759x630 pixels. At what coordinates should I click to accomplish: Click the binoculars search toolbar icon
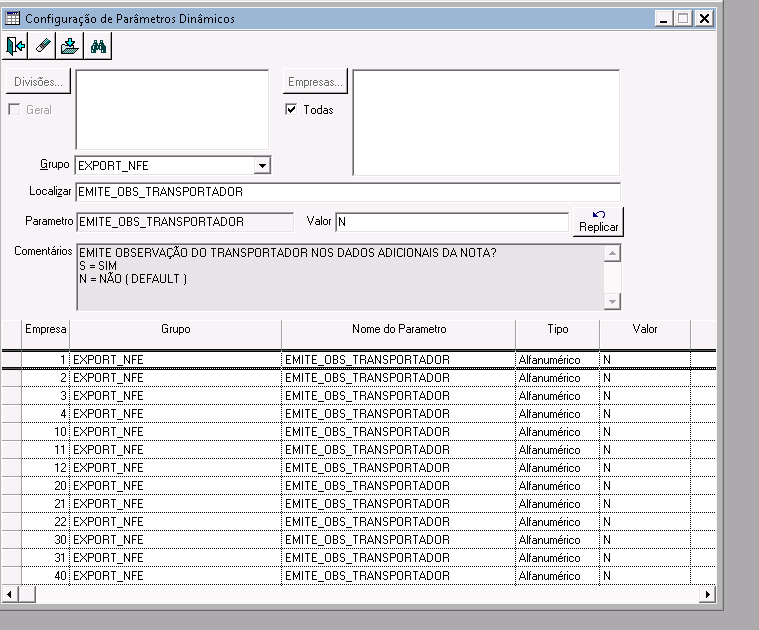[98, 46]
